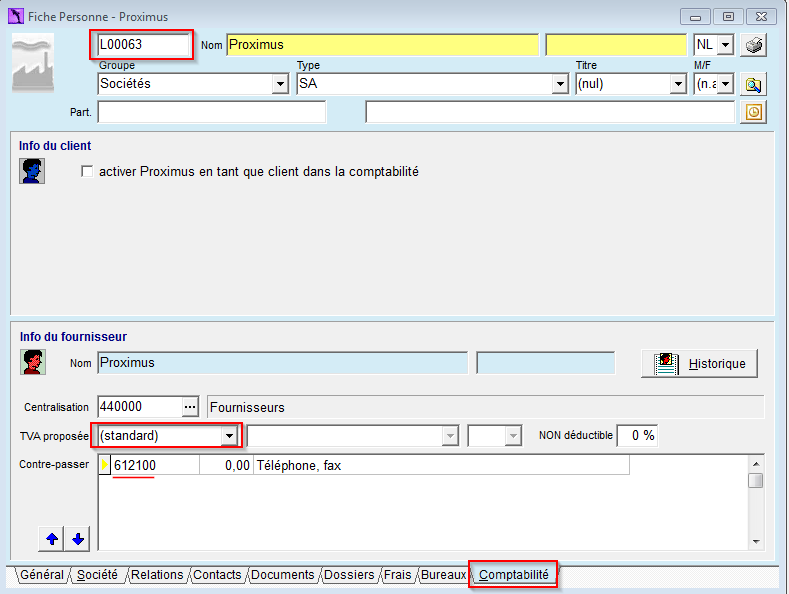This screenshot has width=789, height=594.
Task: Move Contre-passer row up with blue arrow
Action: (51, 539)
